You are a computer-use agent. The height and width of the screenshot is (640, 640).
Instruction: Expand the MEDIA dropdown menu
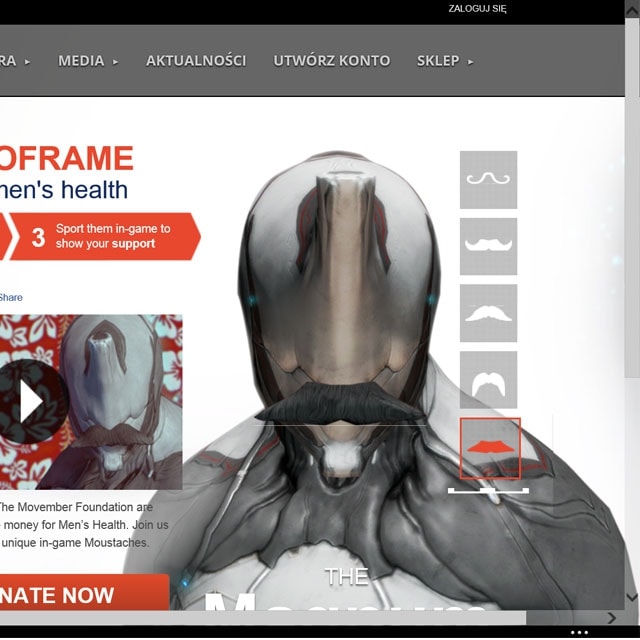[88, 61]
